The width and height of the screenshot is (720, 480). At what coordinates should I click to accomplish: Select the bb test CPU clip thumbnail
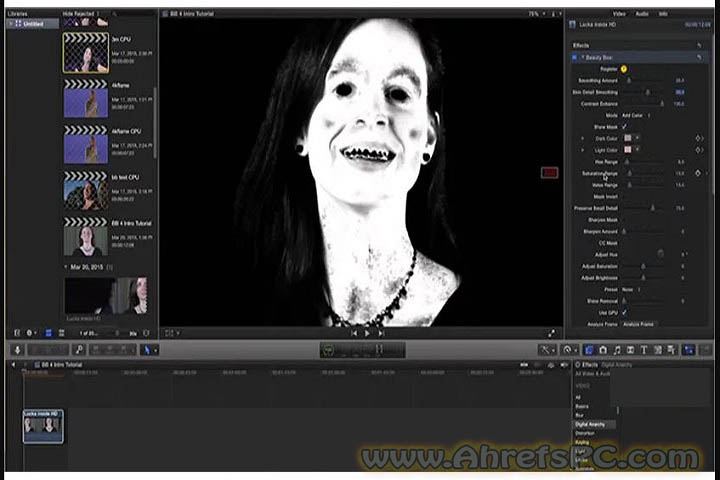(x=86, y=190)
